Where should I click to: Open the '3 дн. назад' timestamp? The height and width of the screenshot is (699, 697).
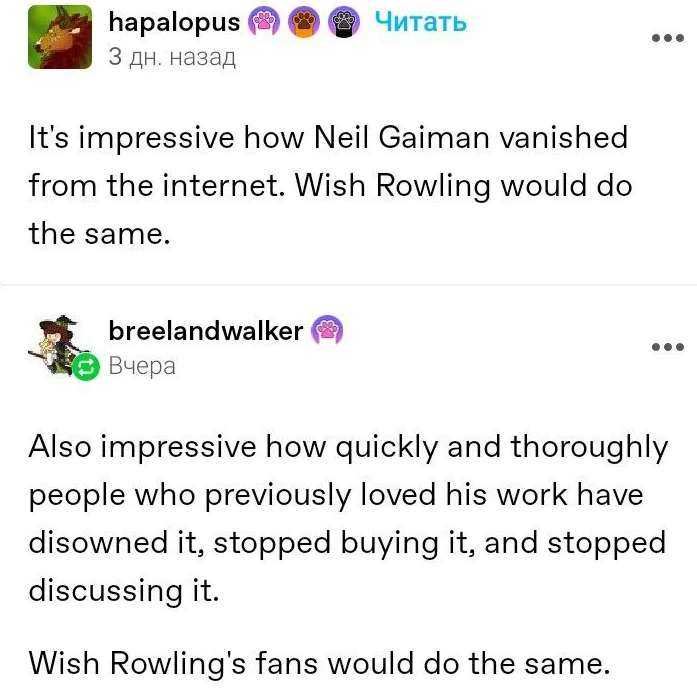[171, 56]
